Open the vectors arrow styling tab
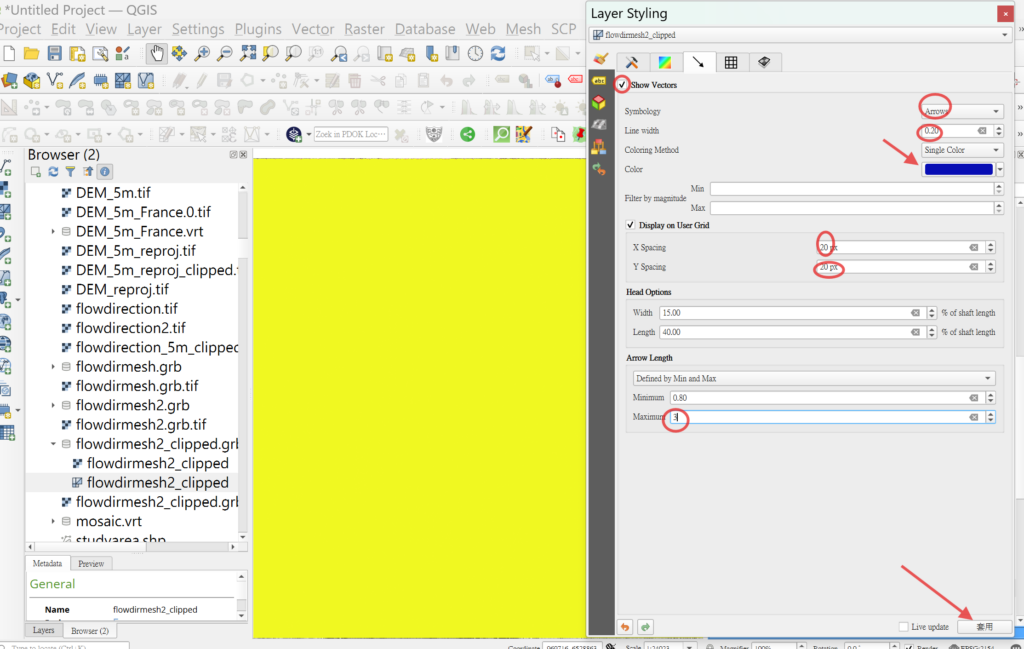The image size is (1024, 649). [x=698, y=62]
